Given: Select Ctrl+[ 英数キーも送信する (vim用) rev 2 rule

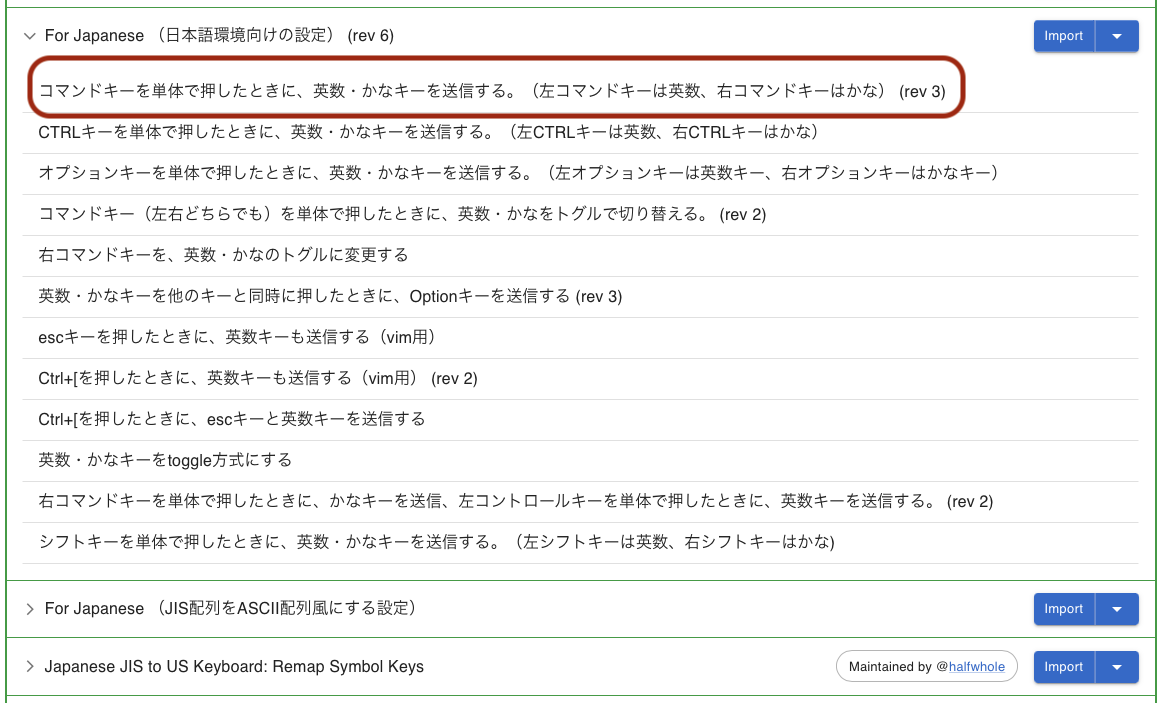Looking at the screenshot, I should (258, 378).
